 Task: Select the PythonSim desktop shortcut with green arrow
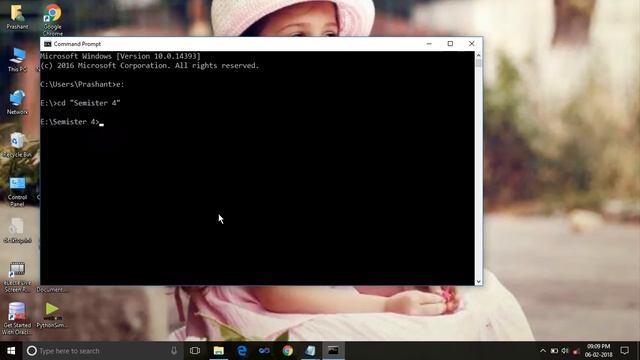[52, 315]
